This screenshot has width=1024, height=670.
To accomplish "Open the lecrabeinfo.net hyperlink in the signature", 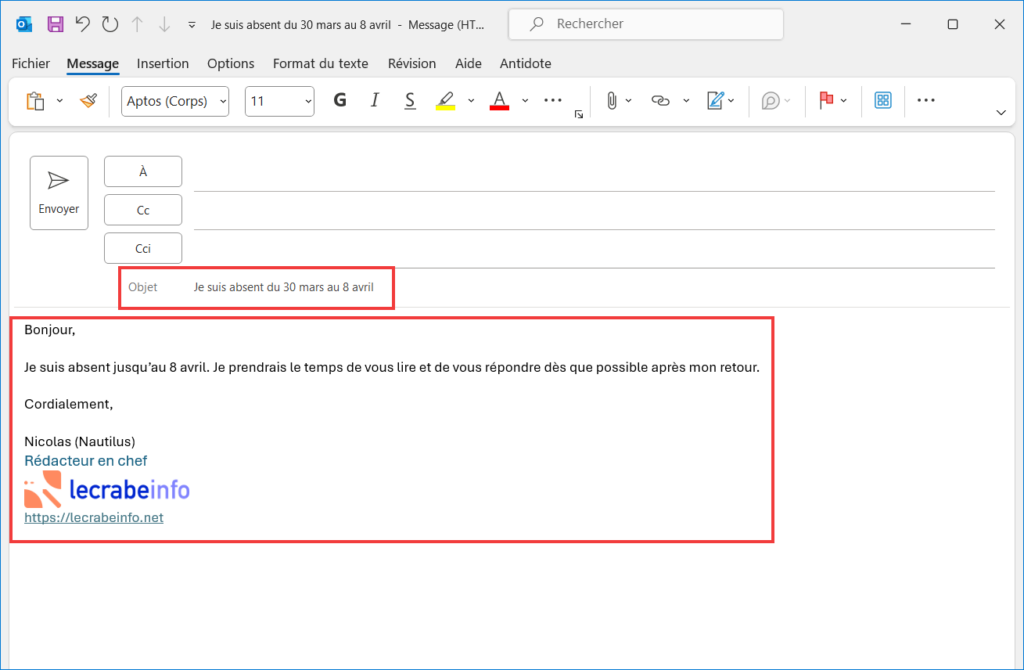I will point(93,517).
